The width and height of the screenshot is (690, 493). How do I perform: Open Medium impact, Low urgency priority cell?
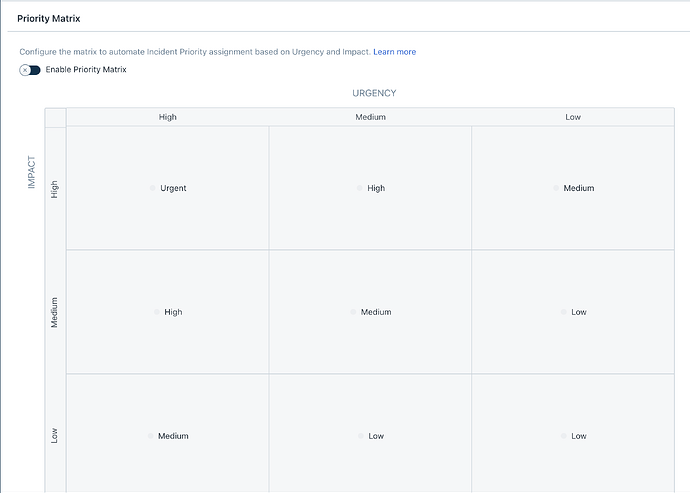(574, 312)
